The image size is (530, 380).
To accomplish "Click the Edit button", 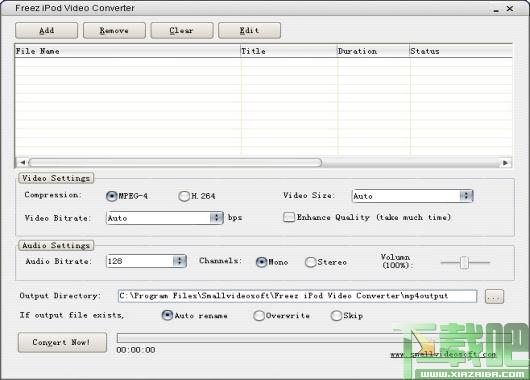I will pos(249,30).
